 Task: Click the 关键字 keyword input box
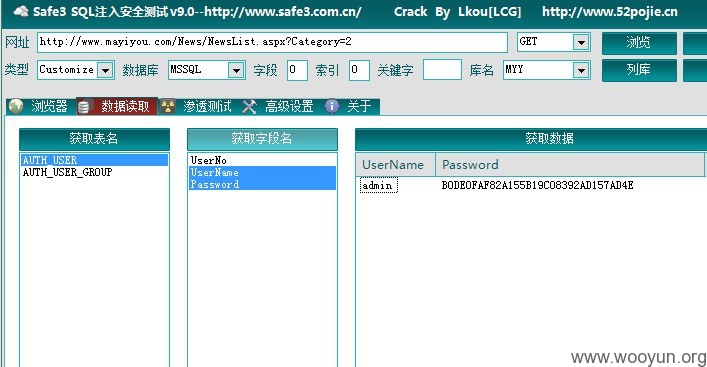pos(442,70)
